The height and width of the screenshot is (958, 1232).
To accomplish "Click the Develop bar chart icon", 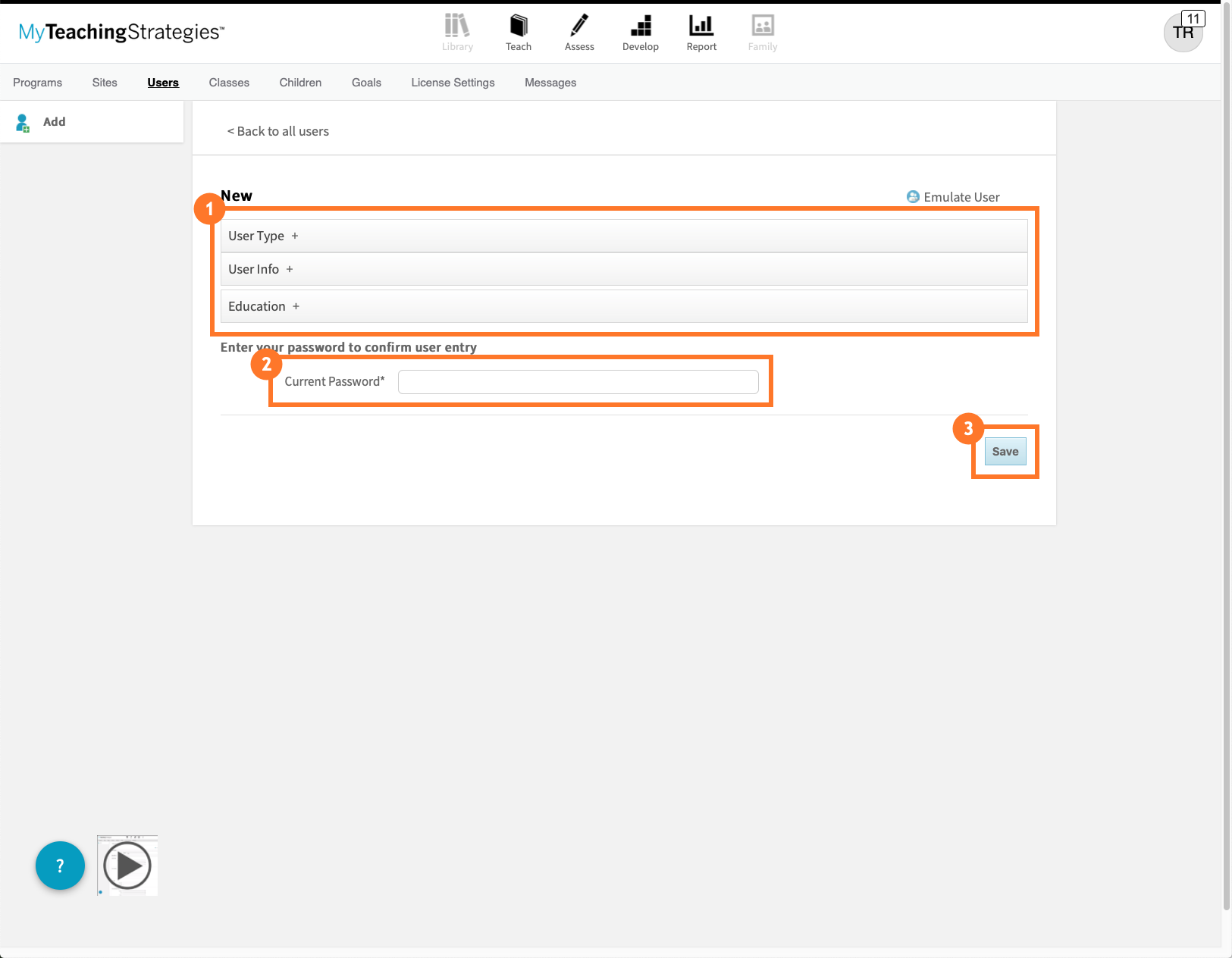I will pyautogui.click(x=640, y=30).
